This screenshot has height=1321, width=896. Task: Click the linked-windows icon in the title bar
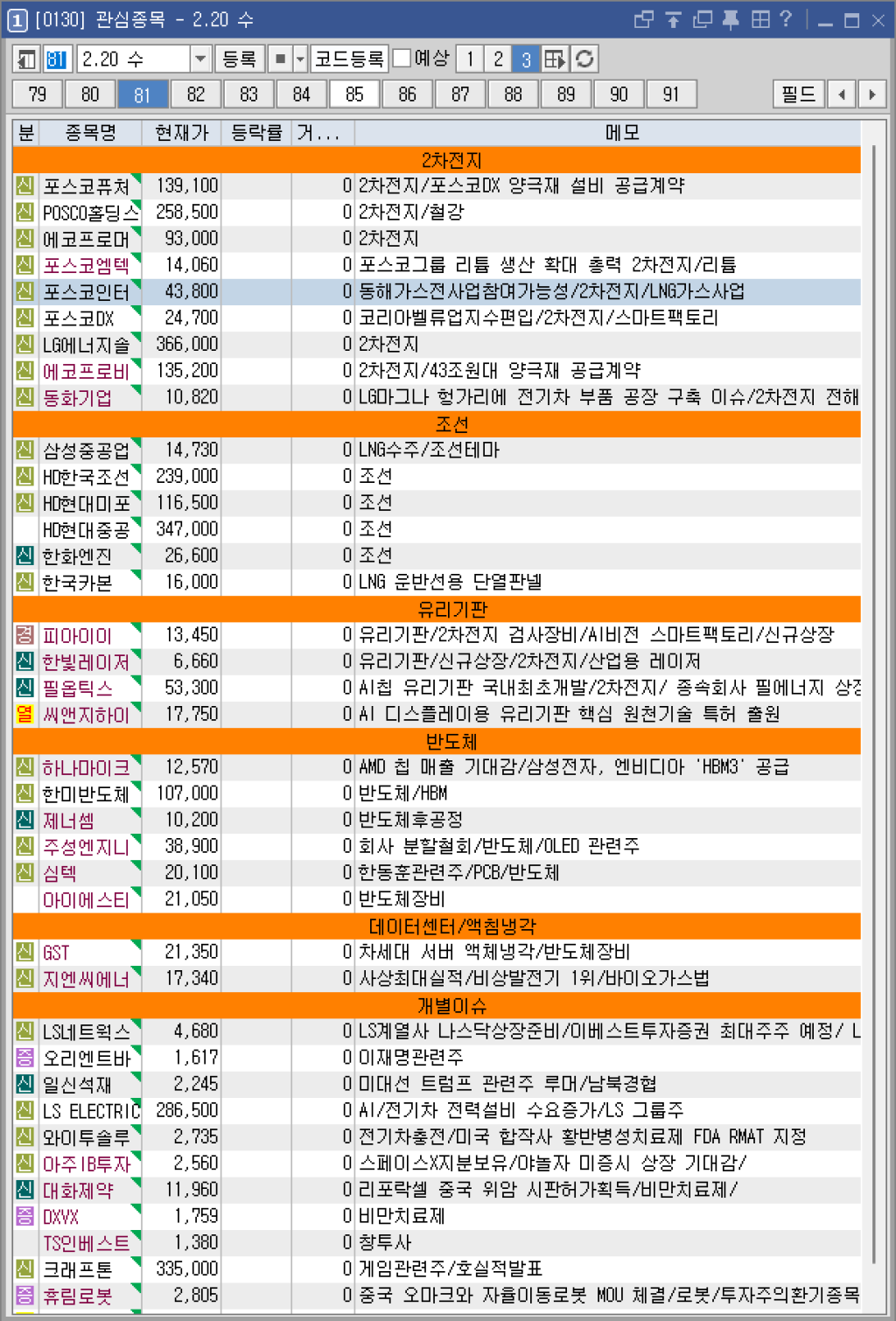point(644,19)
